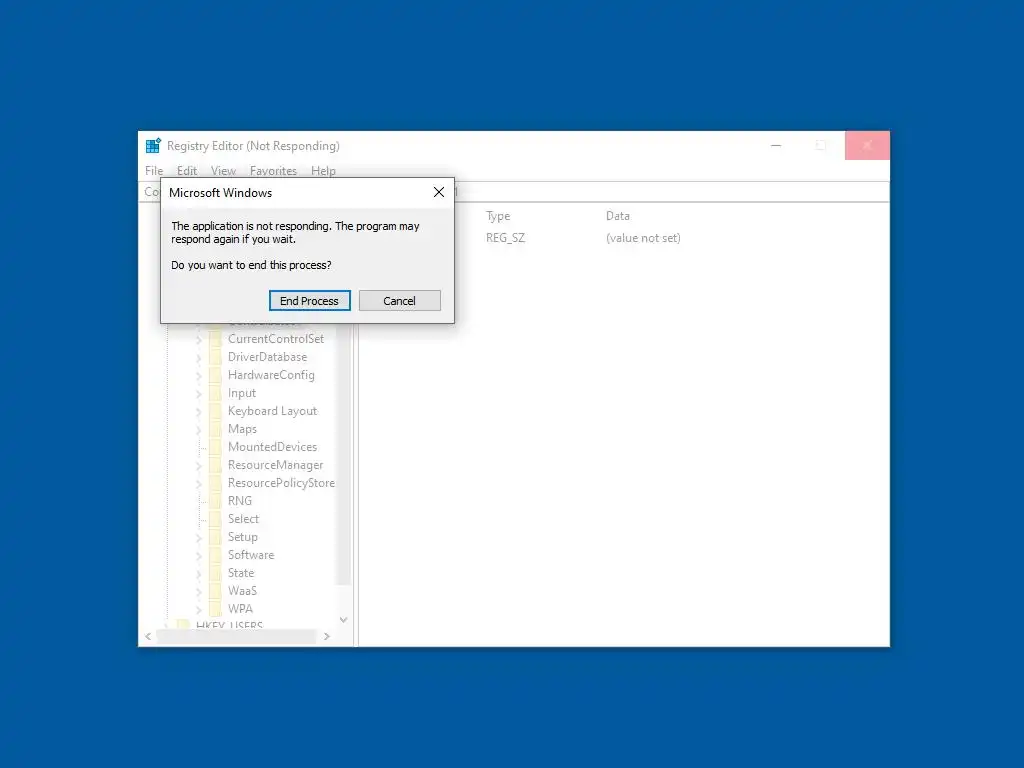Image resolution: width=1024 pixels, height=768 pixels.
Task: Close the Registry Editor window
Action: pyautogui.click(x=867, y=146)
